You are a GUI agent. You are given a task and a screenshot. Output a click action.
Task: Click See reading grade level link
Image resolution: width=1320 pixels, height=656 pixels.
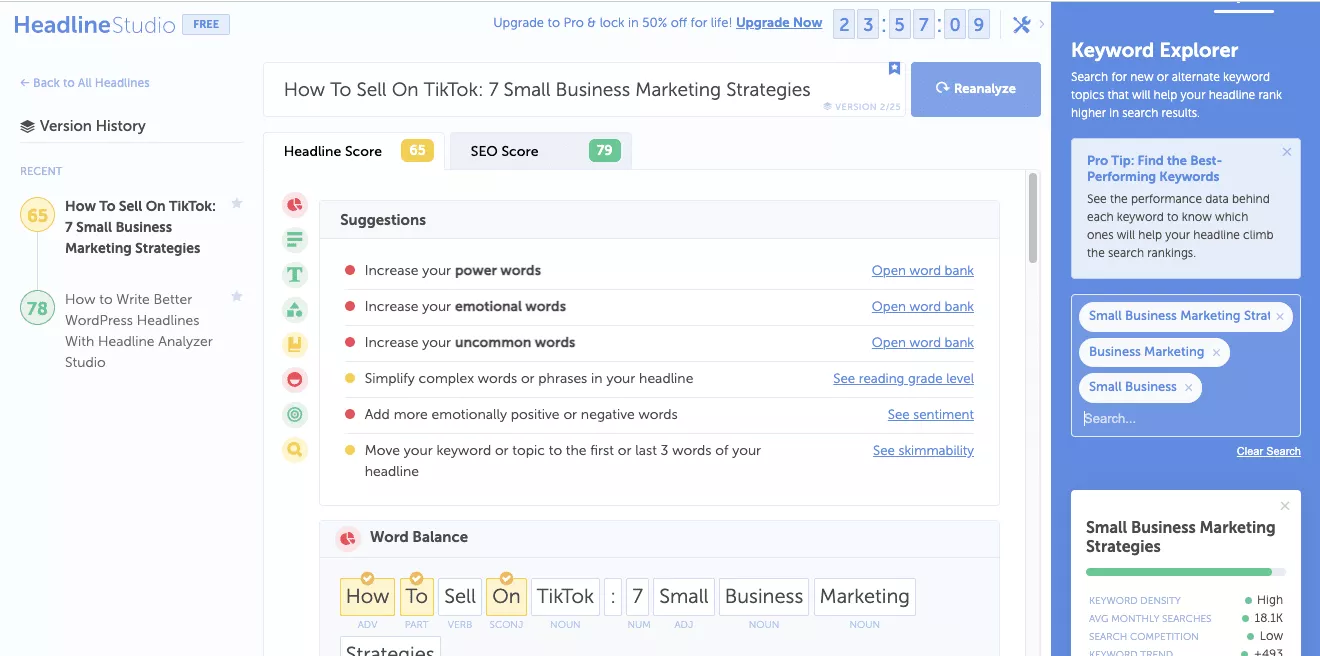click(904, 379)
